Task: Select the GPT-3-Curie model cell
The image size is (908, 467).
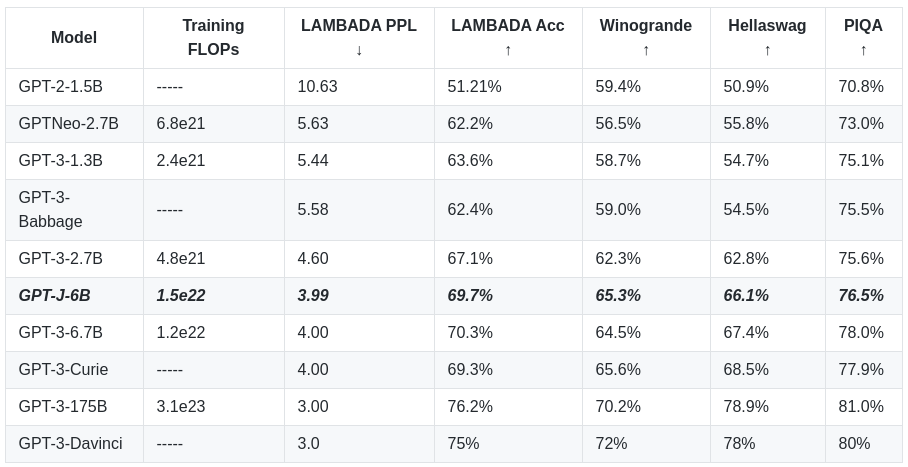Action: (63, 370)
